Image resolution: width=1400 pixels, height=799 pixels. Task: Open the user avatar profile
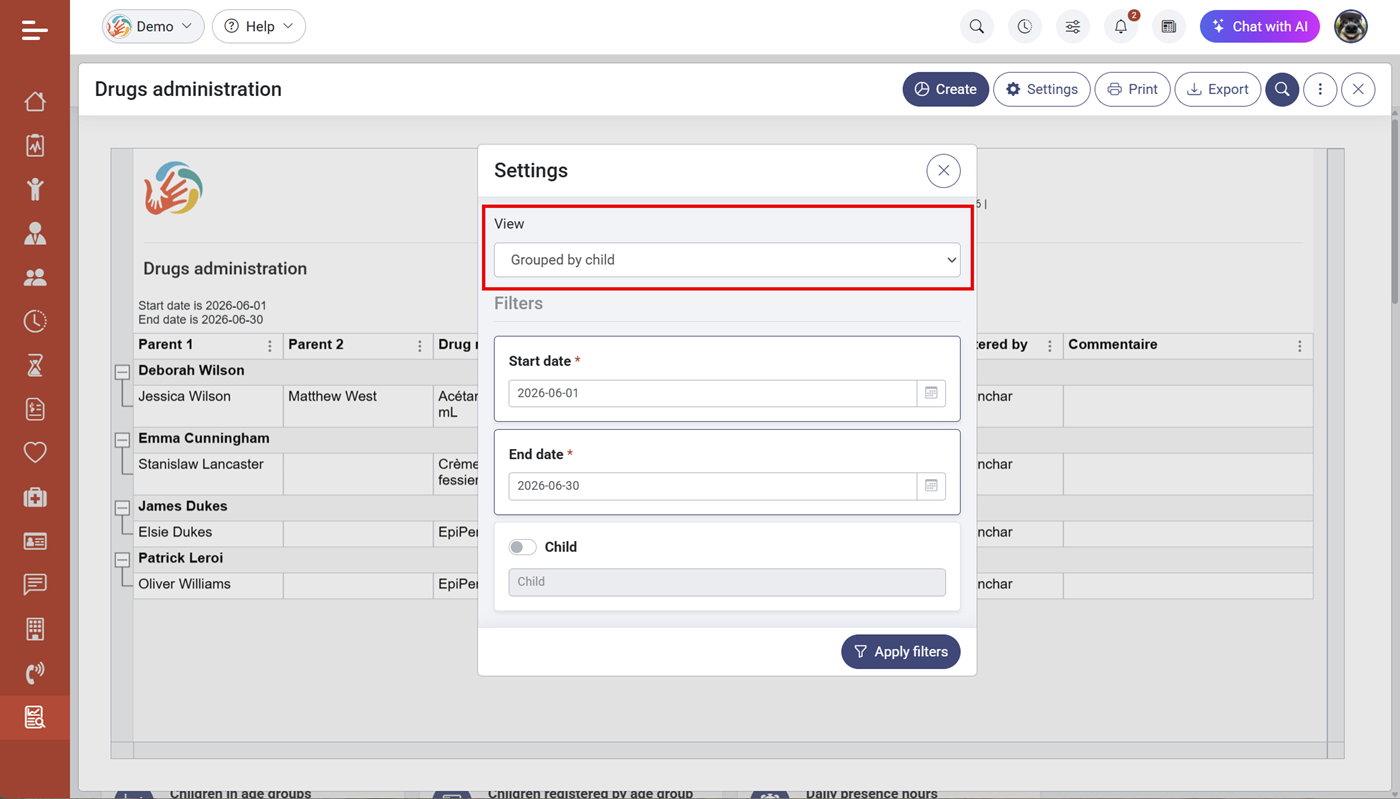1351,27
